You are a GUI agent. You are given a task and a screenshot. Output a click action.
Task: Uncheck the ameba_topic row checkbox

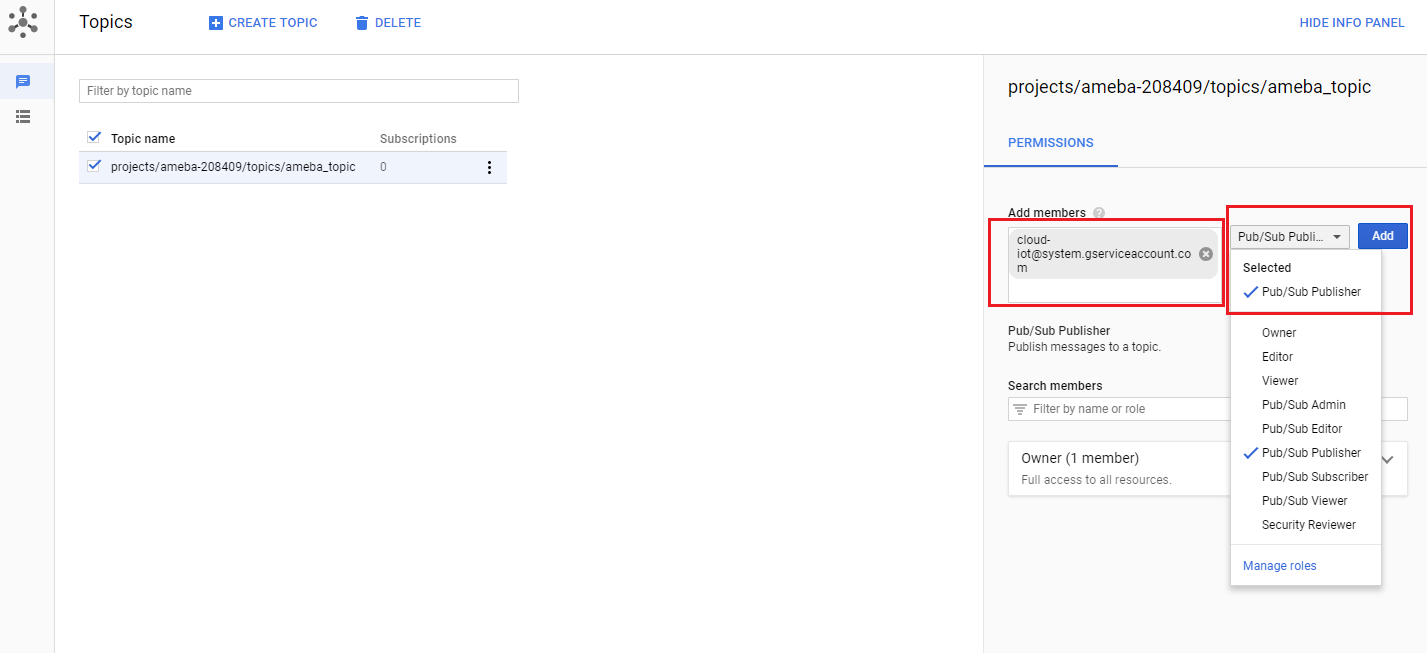pos(94,166)
